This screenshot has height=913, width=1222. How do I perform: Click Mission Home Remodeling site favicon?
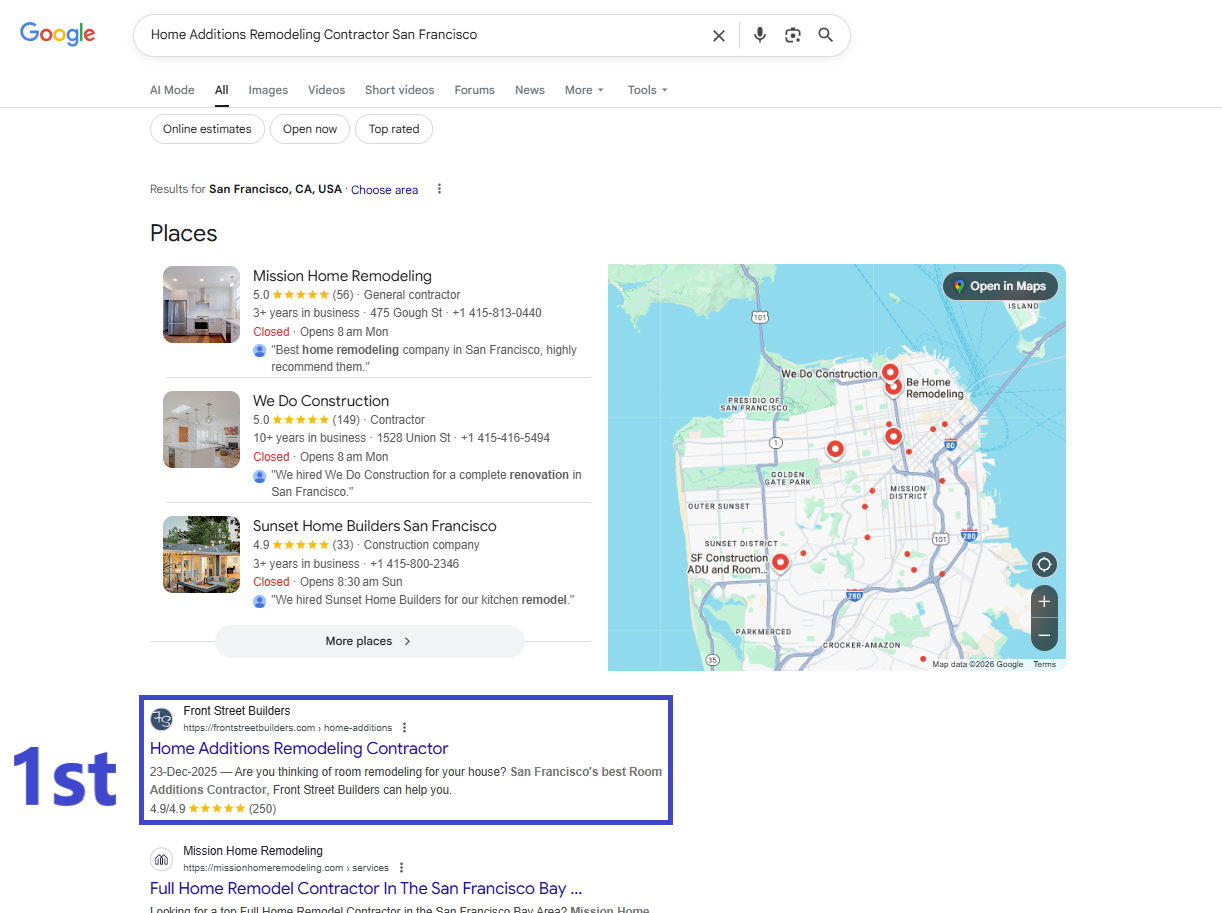[162, 859]
